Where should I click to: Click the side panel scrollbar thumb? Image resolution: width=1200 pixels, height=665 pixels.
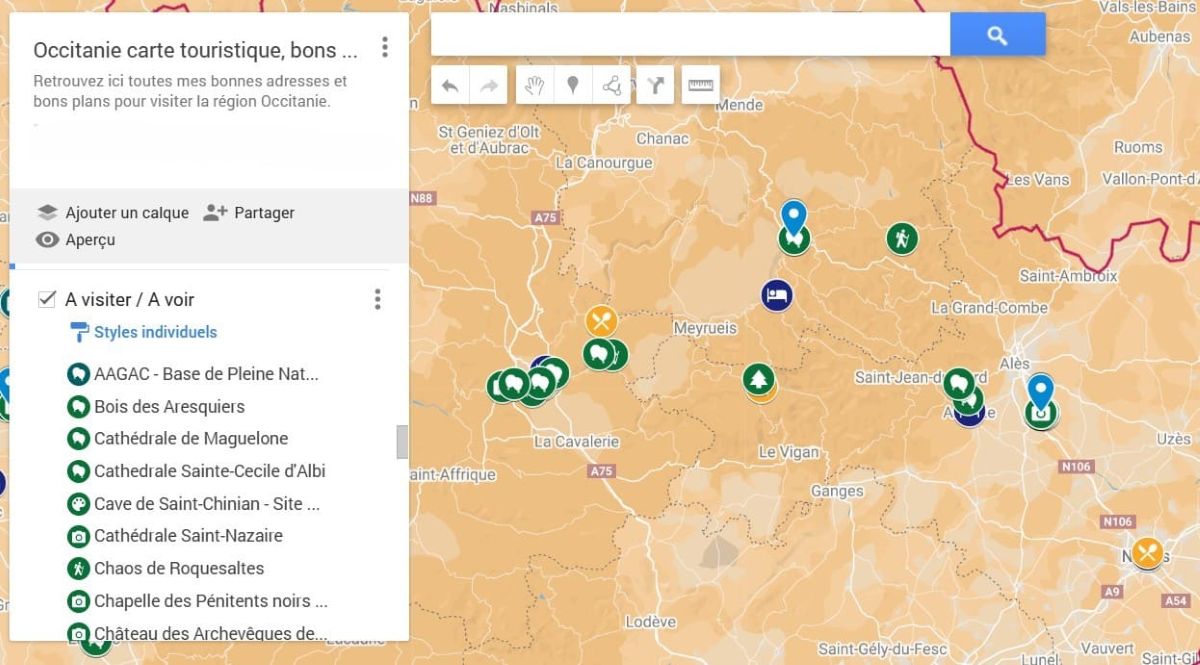[x=402, y=441]
